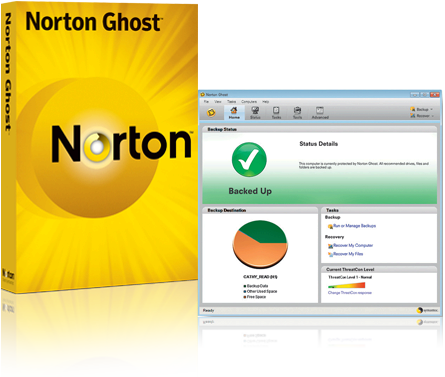This screenshot has height=377, width=445.
Task: Click the Change ThreatCon response link
Action: coord(350,293)
